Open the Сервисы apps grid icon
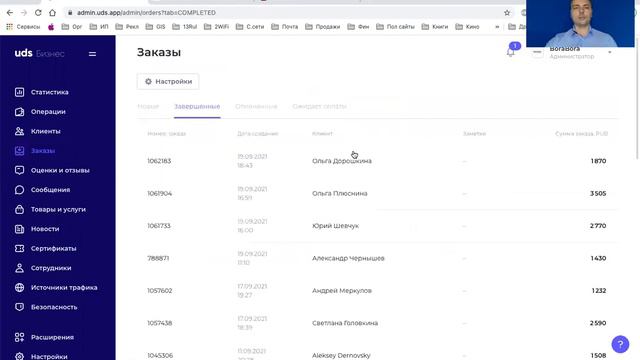Viewport: 640px width, 360px height. [9, 27]
